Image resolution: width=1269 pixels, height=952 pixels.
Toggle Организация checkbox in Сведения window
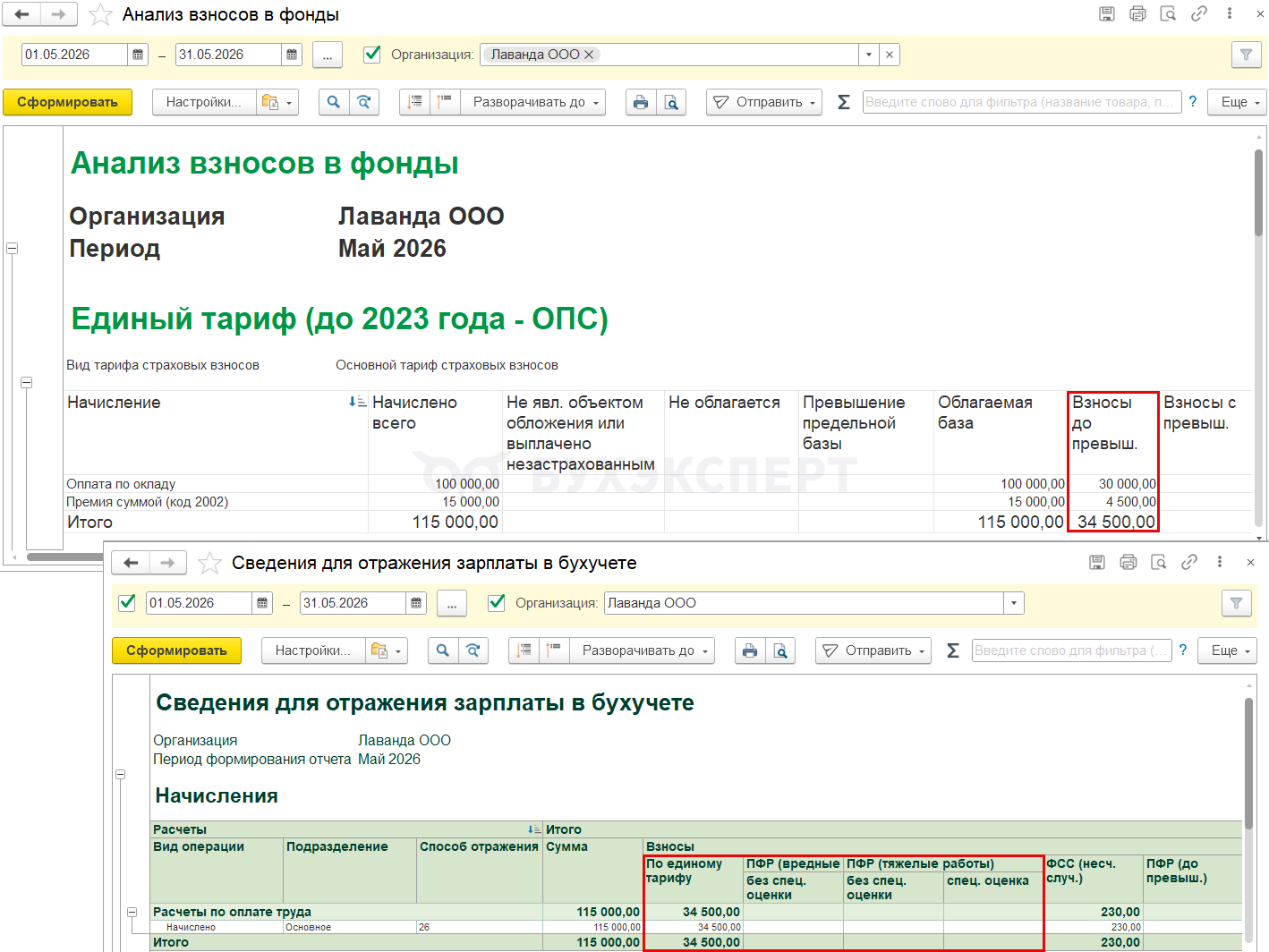pyautogui.click(x=497, y=603)
